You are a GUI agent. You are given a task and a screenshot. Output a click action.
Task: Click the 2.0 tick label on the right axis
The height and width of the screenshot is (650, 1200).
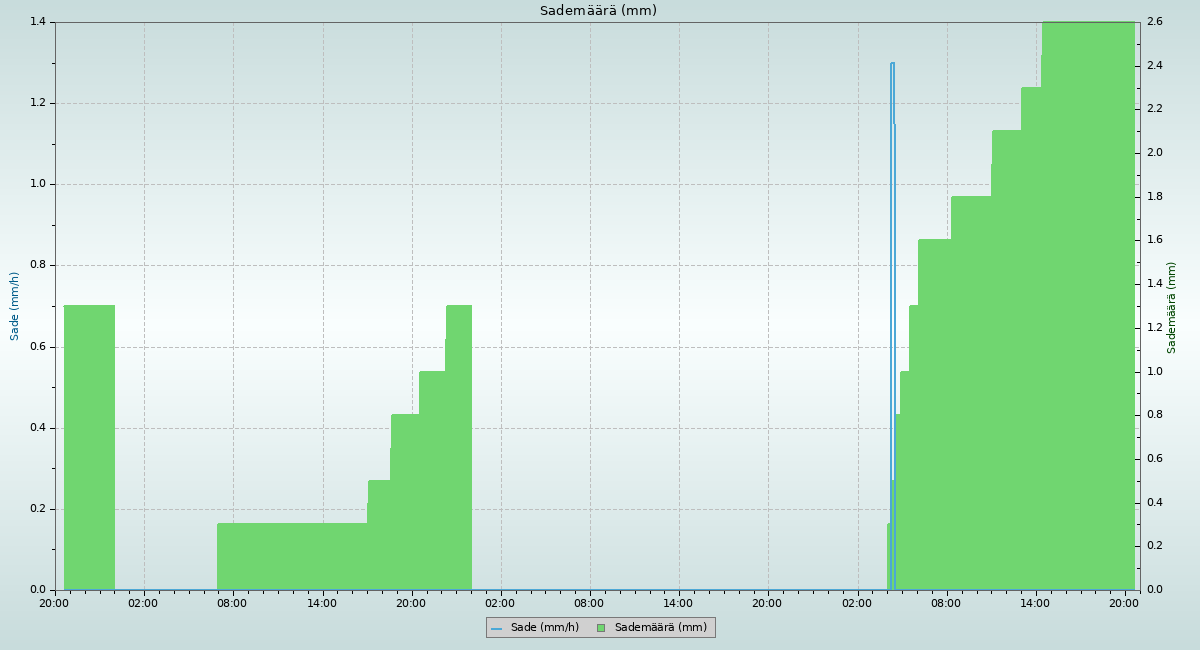1154,153
